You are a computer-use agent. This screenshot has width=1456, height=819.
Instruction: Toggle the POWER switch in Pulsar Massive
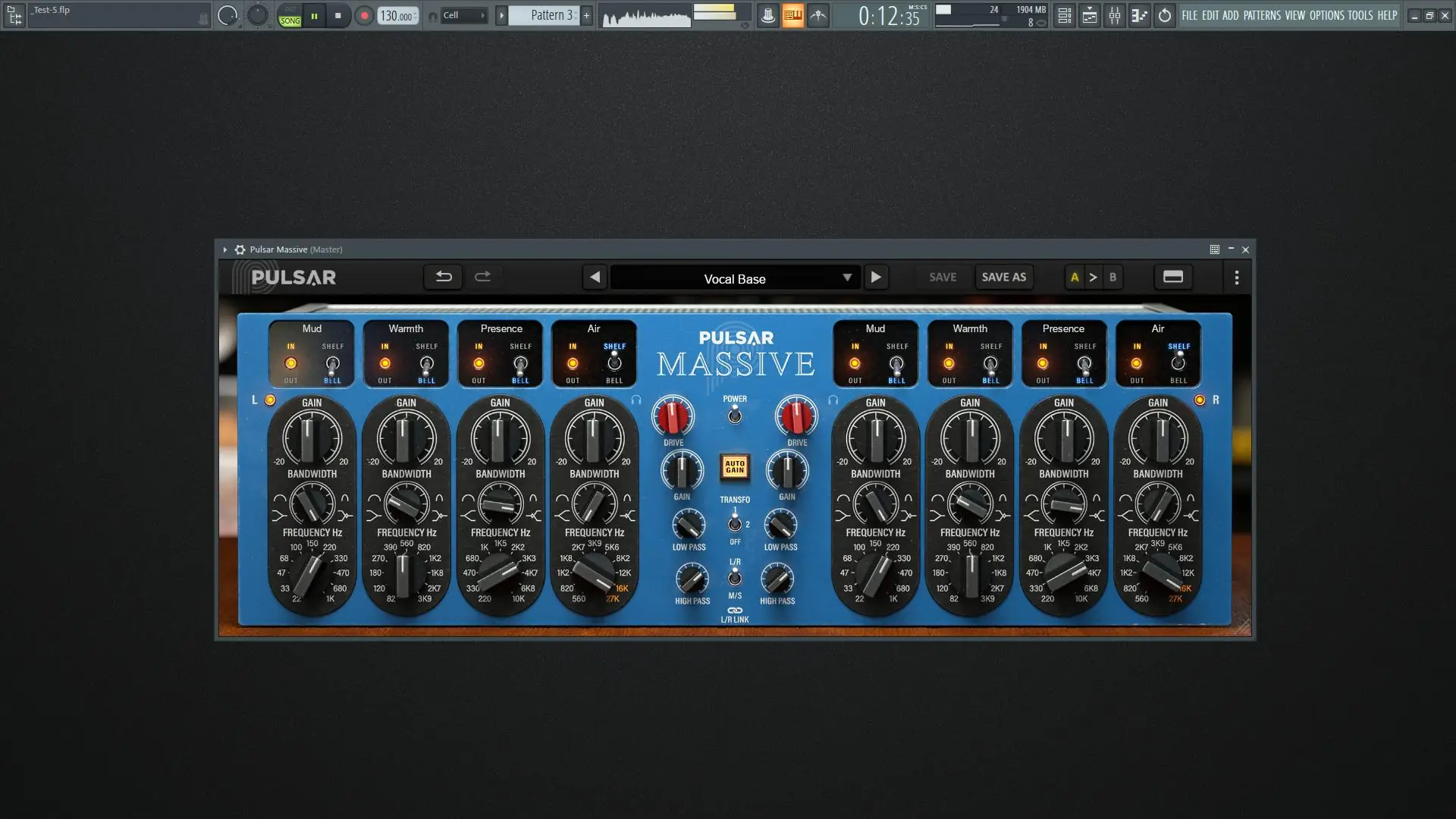735,414
